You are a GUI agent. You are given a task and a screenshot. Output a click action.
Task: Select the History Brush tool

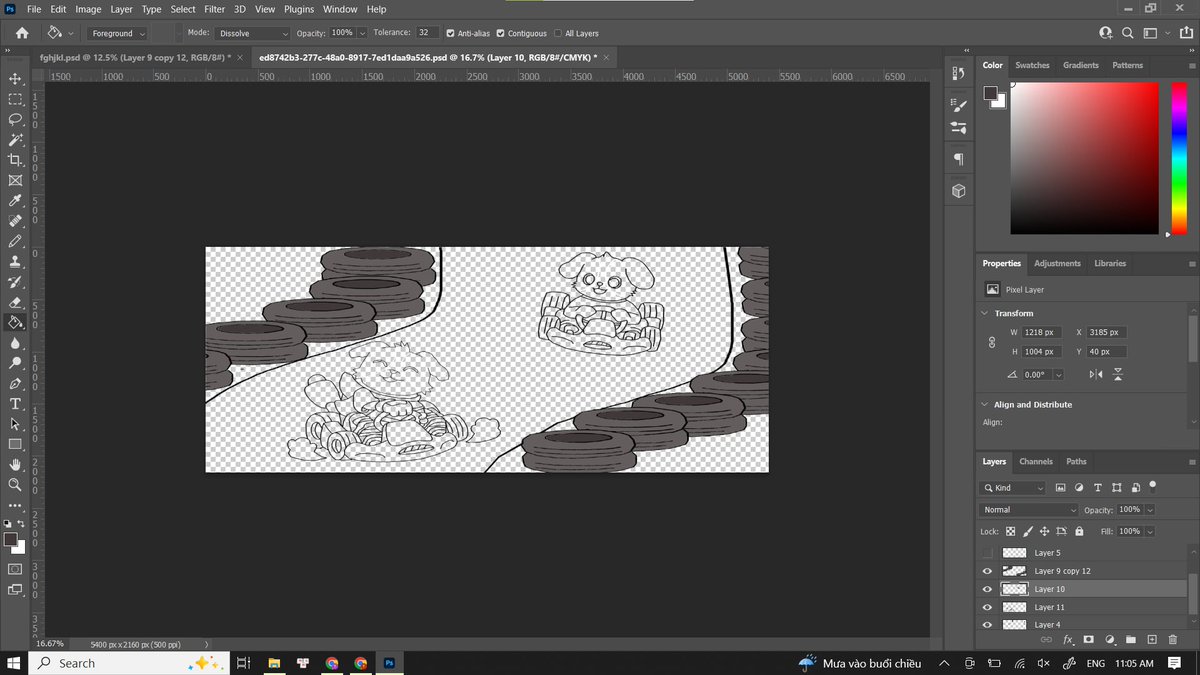pyautogui.click(x=15, y=282)
